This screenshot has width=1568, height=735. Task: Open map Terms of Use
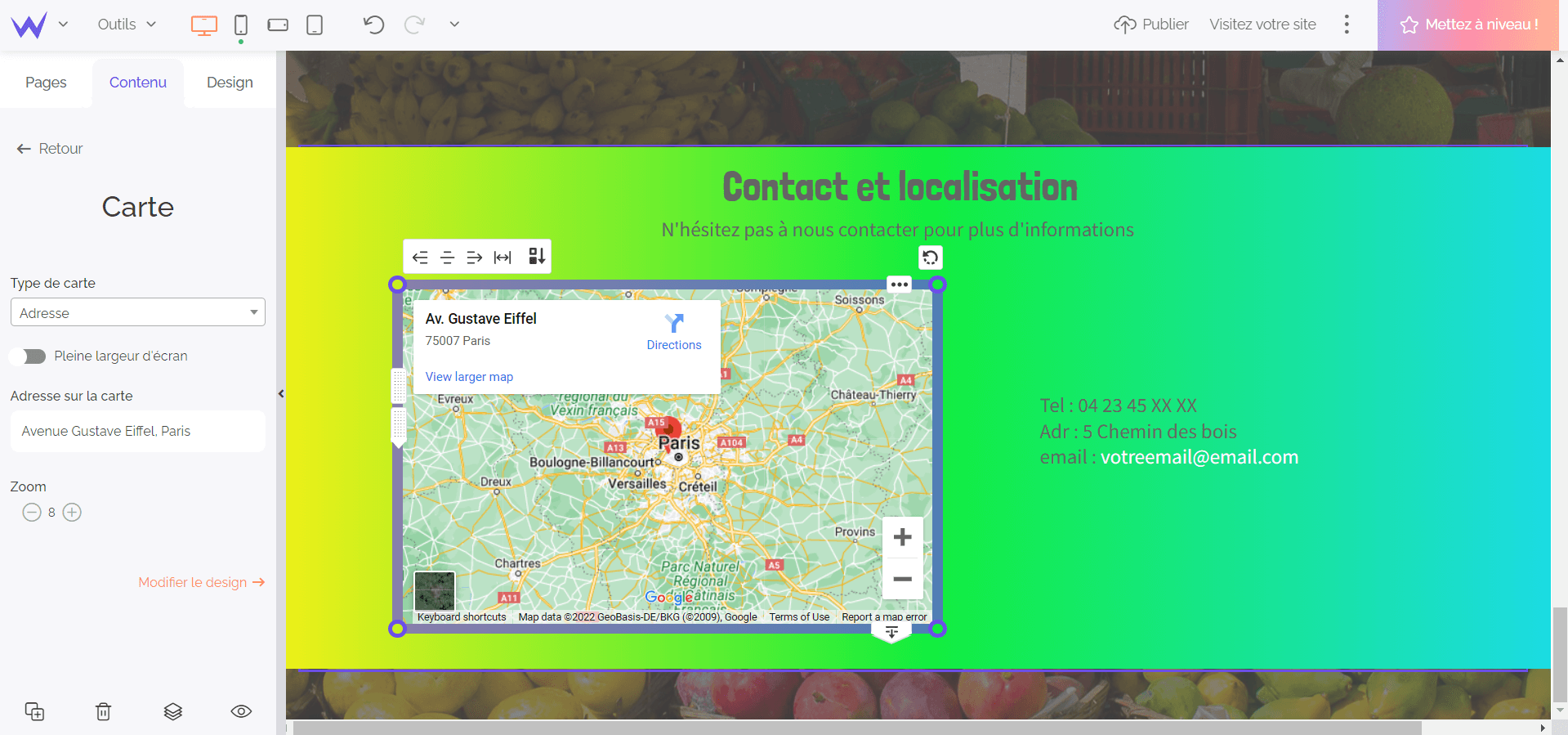799,617
